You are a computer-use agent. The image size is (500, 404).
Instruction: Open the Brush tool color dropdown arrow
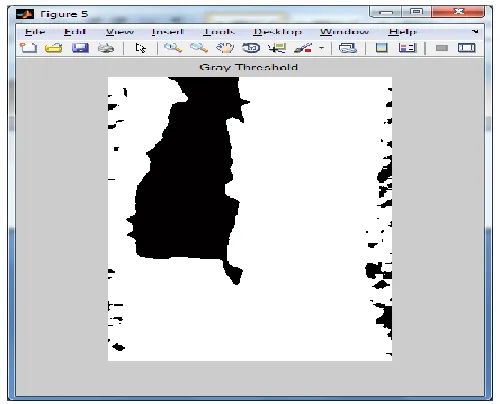coord(321,48)
